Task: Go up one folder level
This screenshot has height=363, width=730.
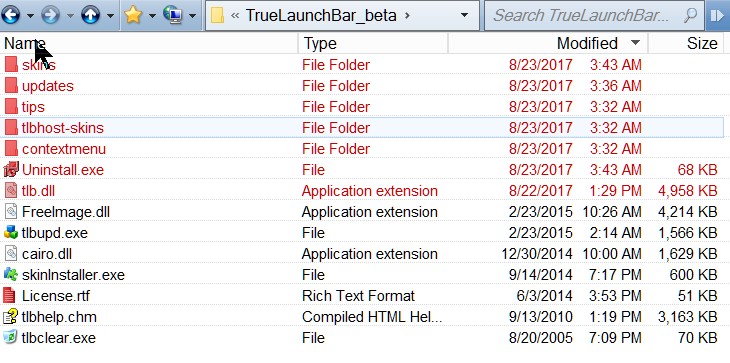Action: (90, 15)
